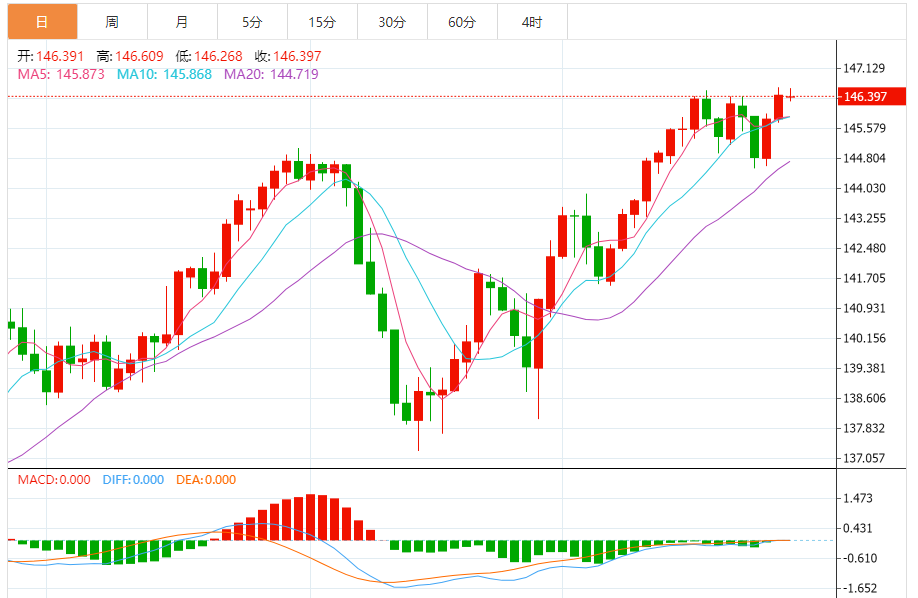Choose the 30分 timeframe tab
The width and height of the screenshot is (918, 598).
392,22
